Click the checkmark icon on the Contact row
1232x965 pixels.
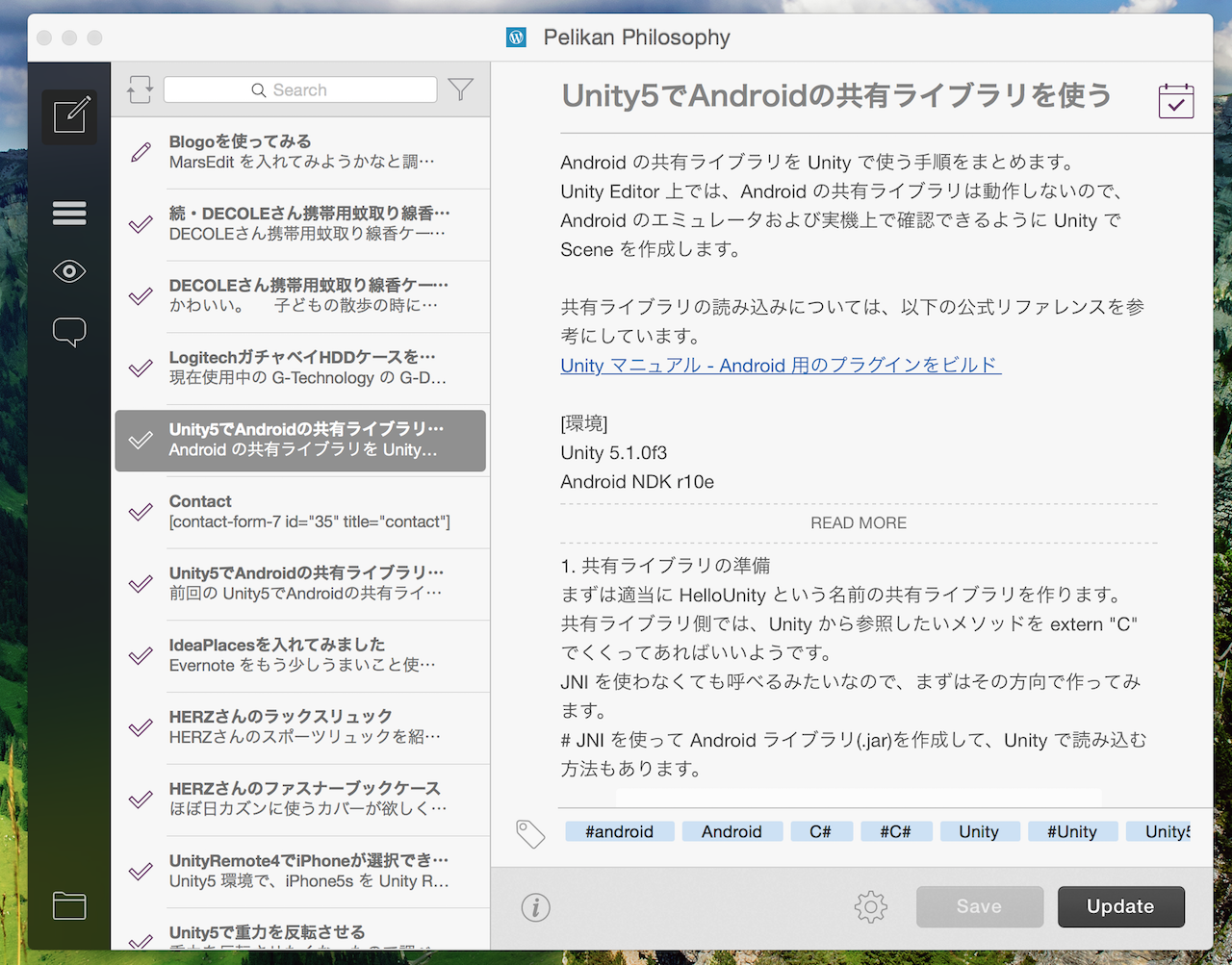[141, 512]
